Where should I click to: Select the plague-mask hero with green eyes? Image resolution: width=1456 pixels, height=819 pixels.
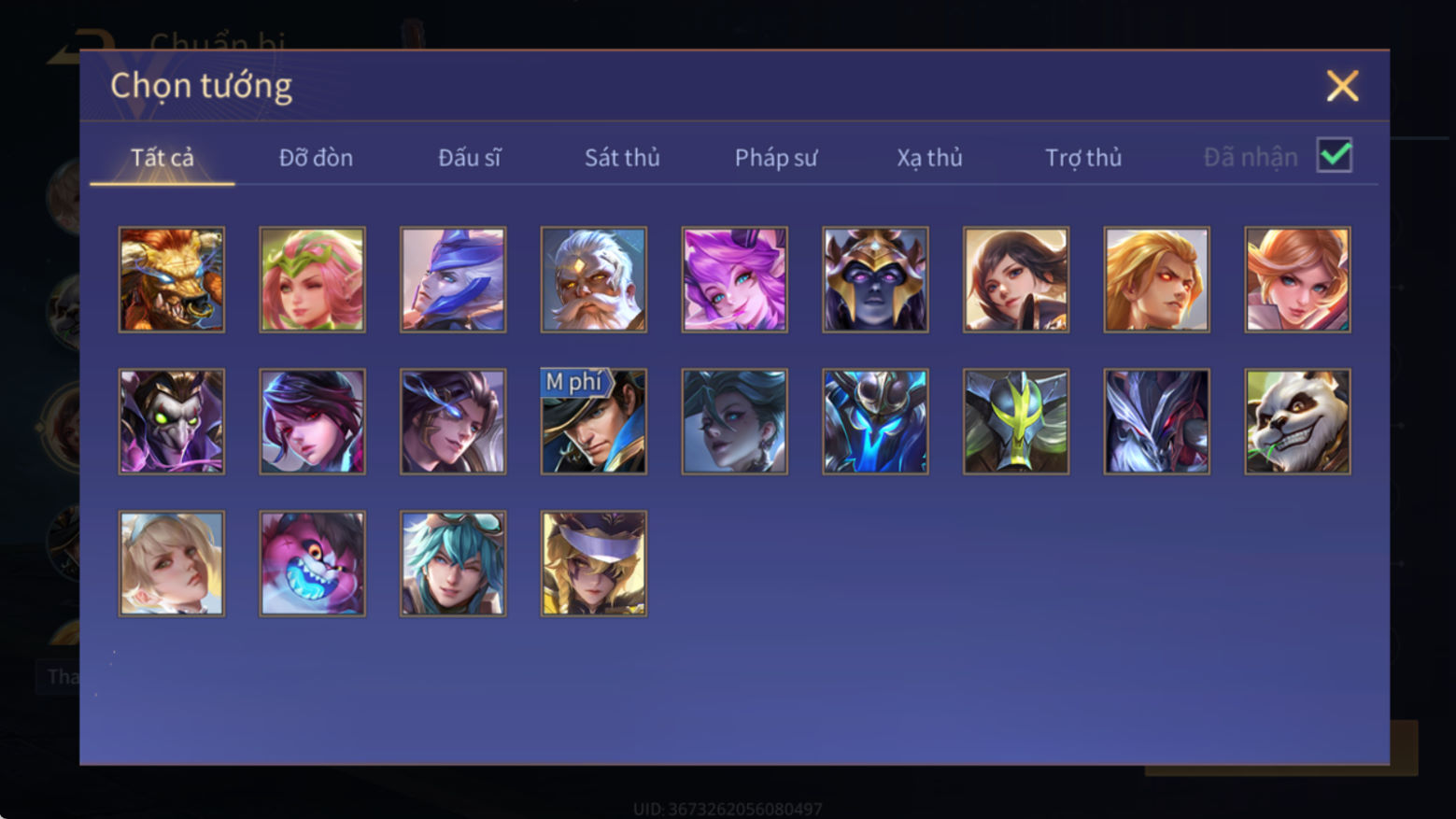[172, 421]
